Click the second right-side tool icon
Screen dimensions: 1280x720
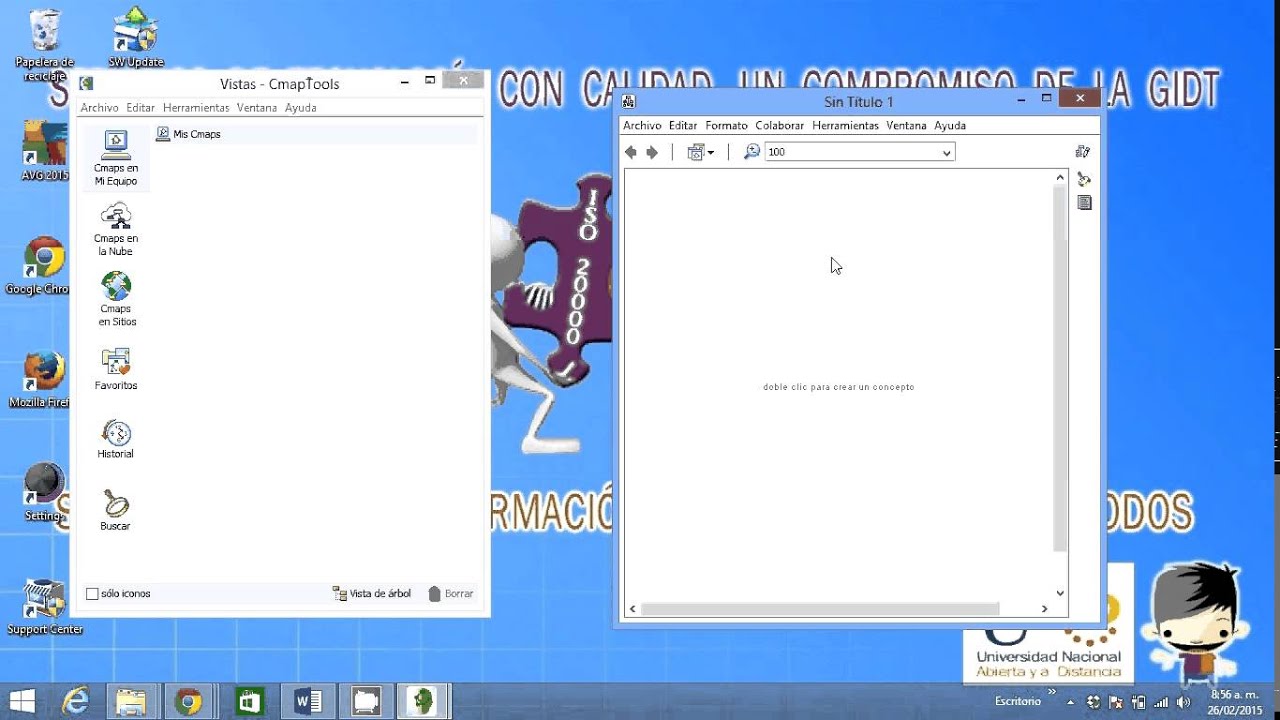click(x=1084, y=179)
